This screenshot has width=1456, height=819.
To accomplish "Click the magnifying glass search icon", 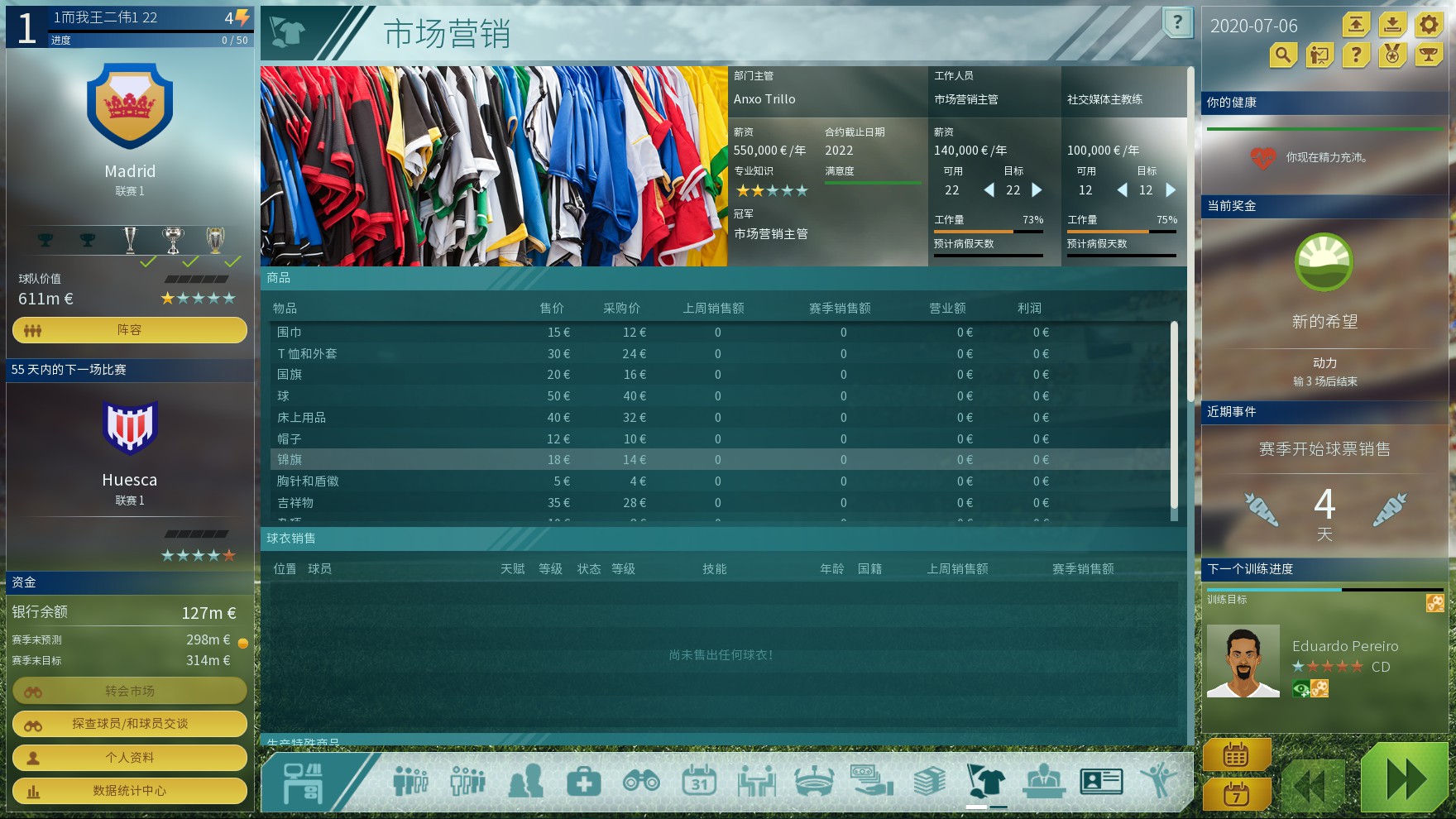I will coord(1283,55).
